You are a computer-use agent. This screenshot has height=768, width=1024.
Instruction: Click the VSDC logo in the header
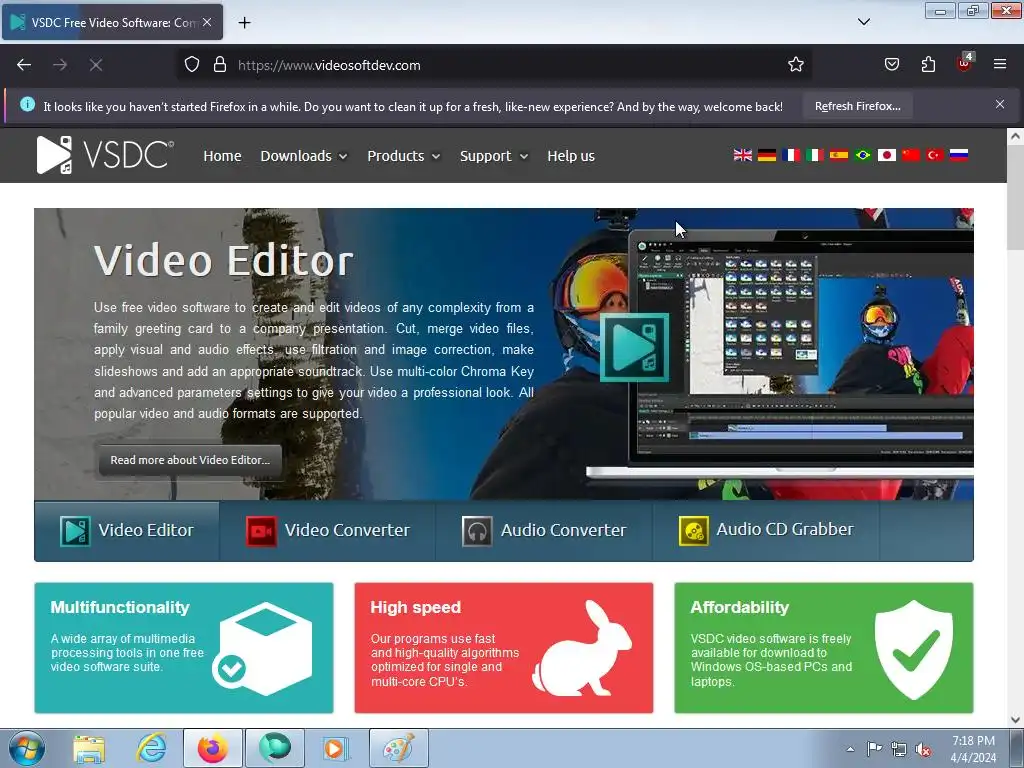point(105,155)
